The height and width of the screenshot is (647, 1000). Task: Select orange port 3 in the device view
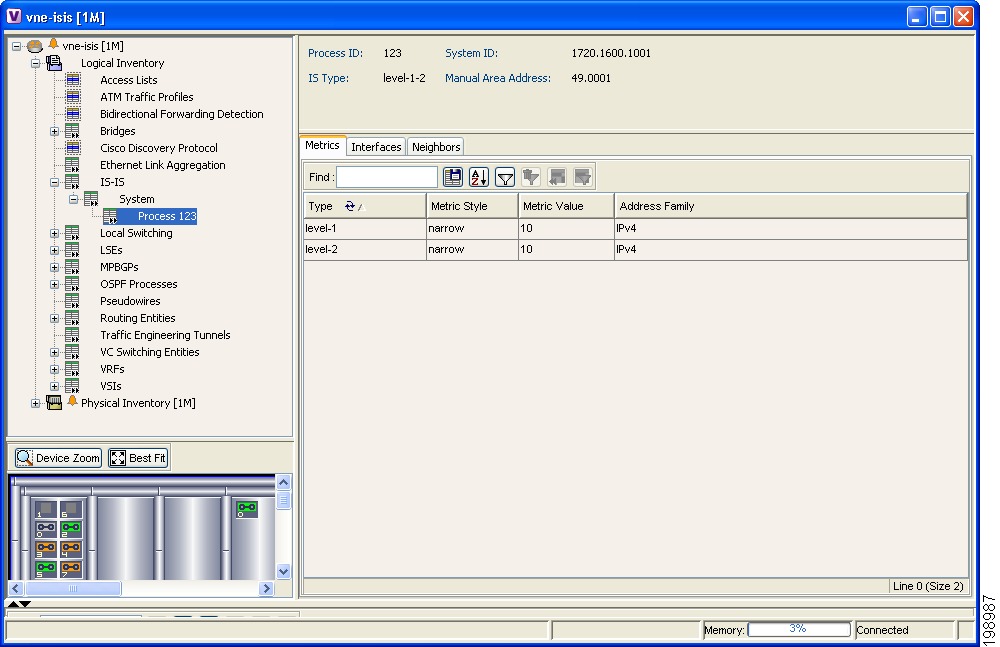click(x=46, y=548)
